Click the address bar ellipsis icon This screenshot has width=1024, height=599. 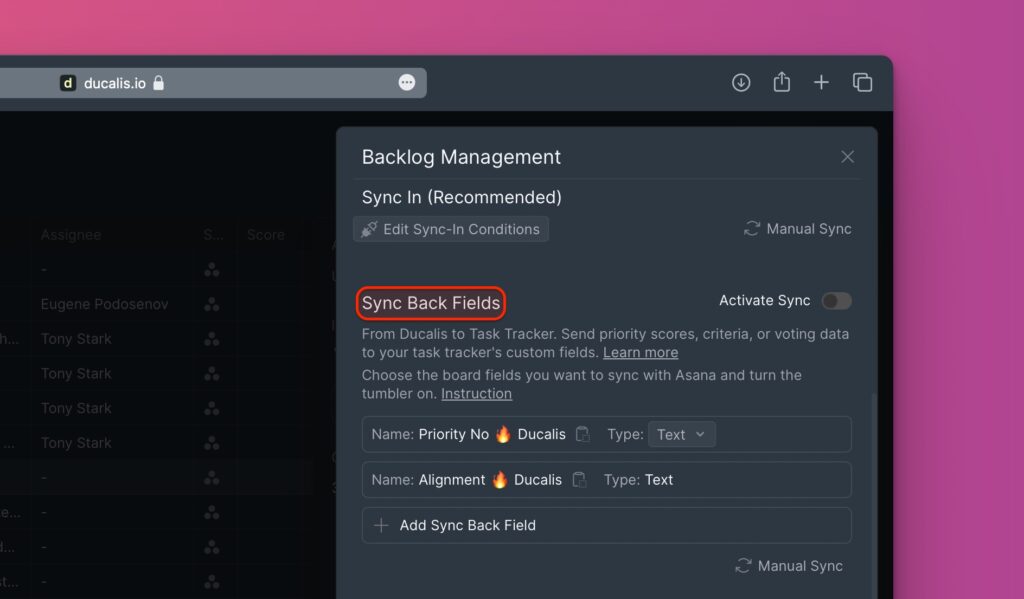(x=407, y=82)
